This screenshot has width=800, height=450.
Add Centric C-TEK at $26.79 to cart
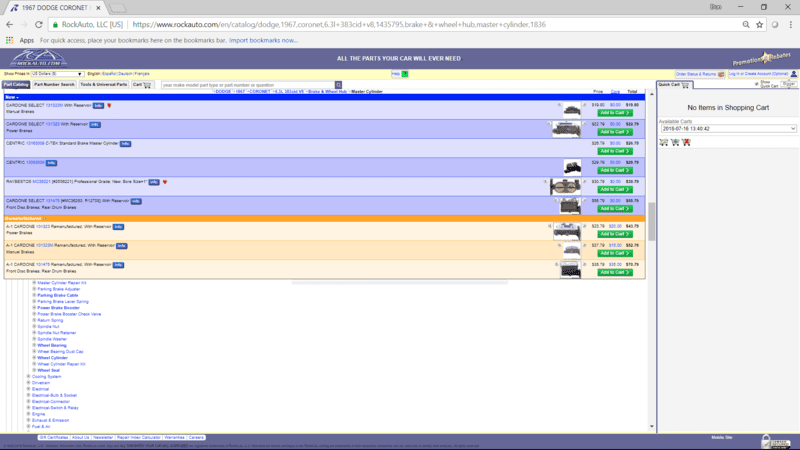615,151
